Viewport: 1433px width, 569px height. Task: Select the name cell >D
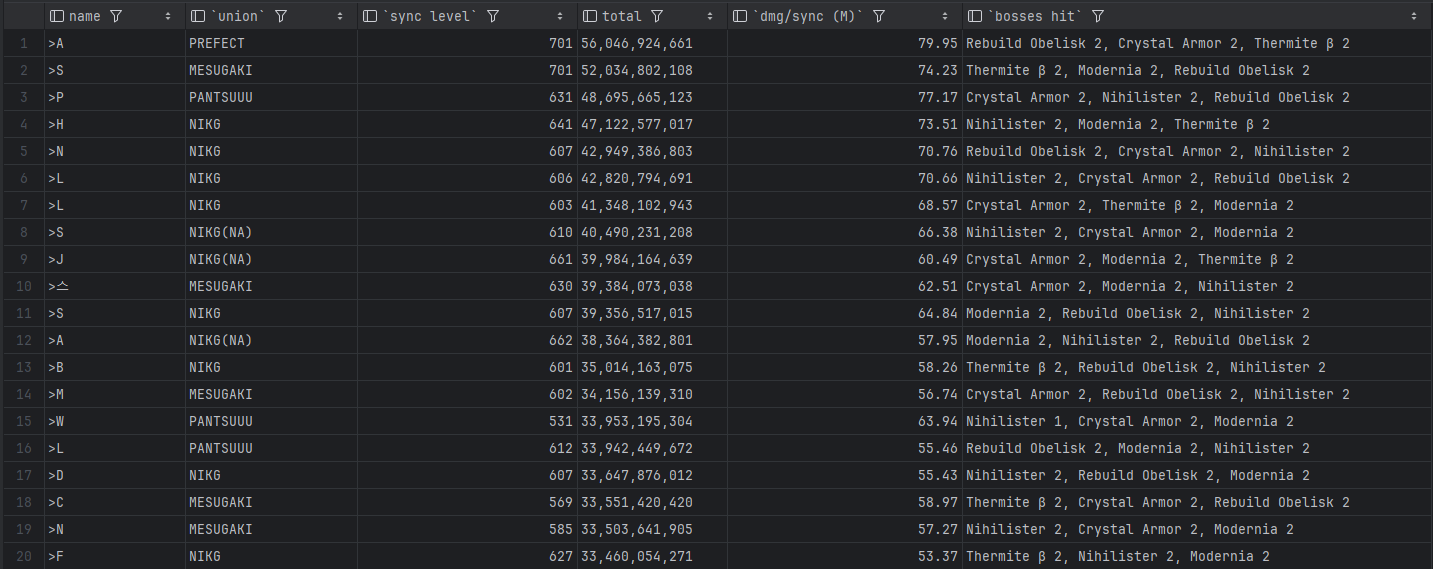[x=115, y=476]
